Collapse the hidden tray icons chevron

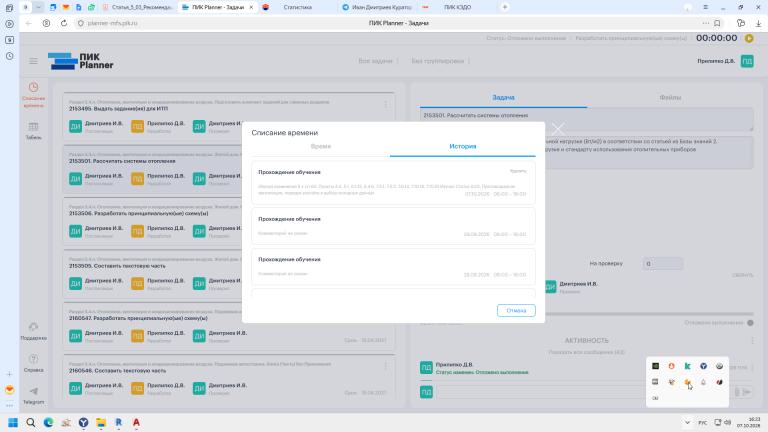(x=687, y=422)
